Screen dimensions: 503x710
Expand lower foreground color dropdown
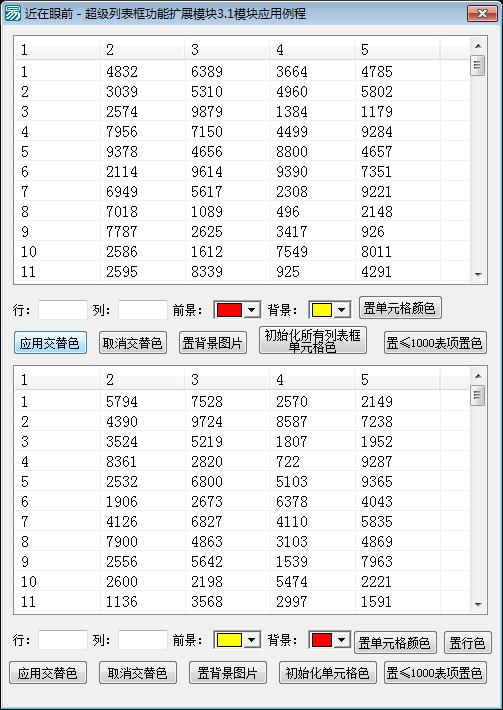click(252, 640)
